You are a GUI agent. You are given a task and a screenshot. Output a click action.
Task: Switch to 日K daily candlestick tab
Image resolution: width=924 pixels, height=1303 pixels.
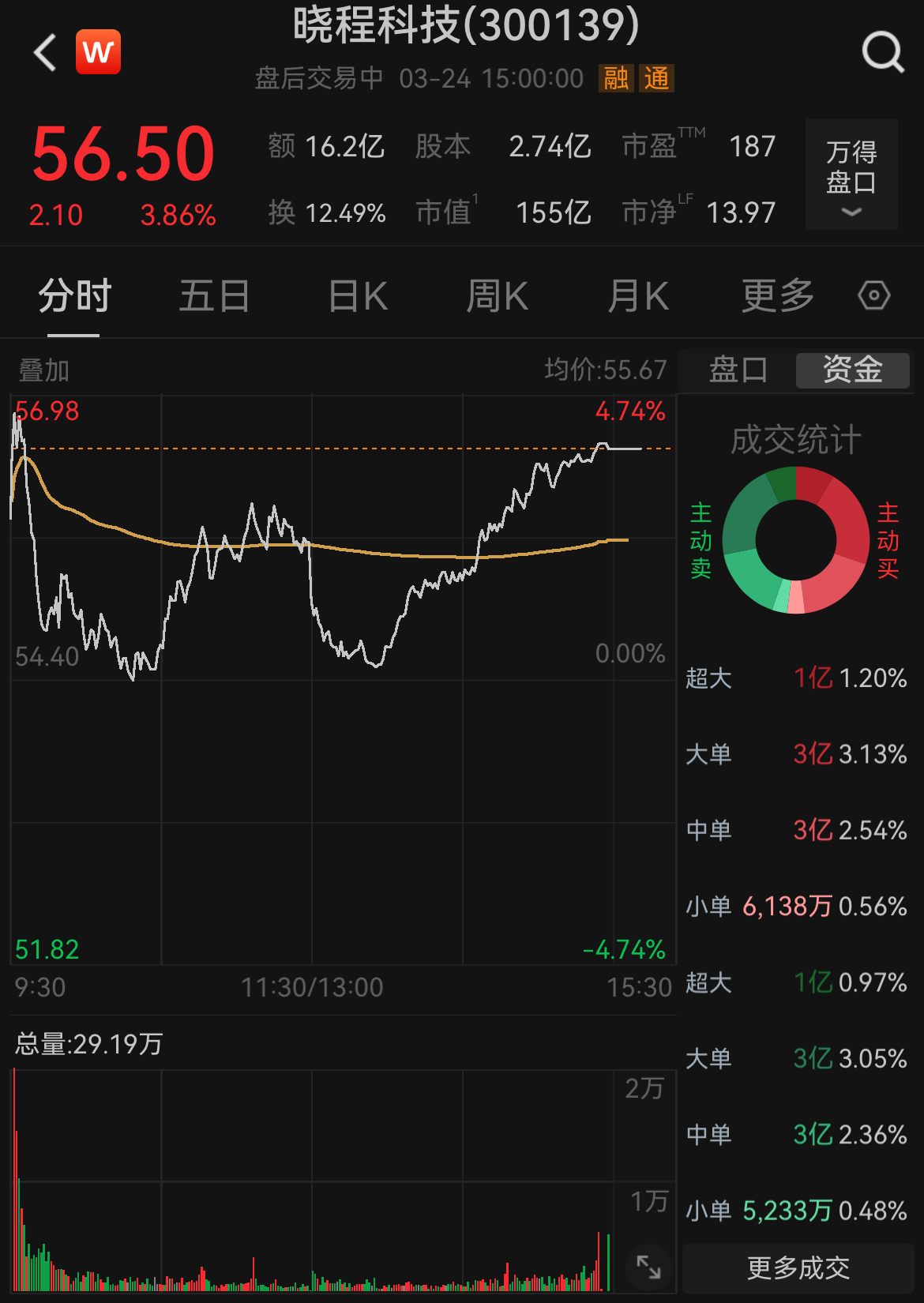point(358,296)
